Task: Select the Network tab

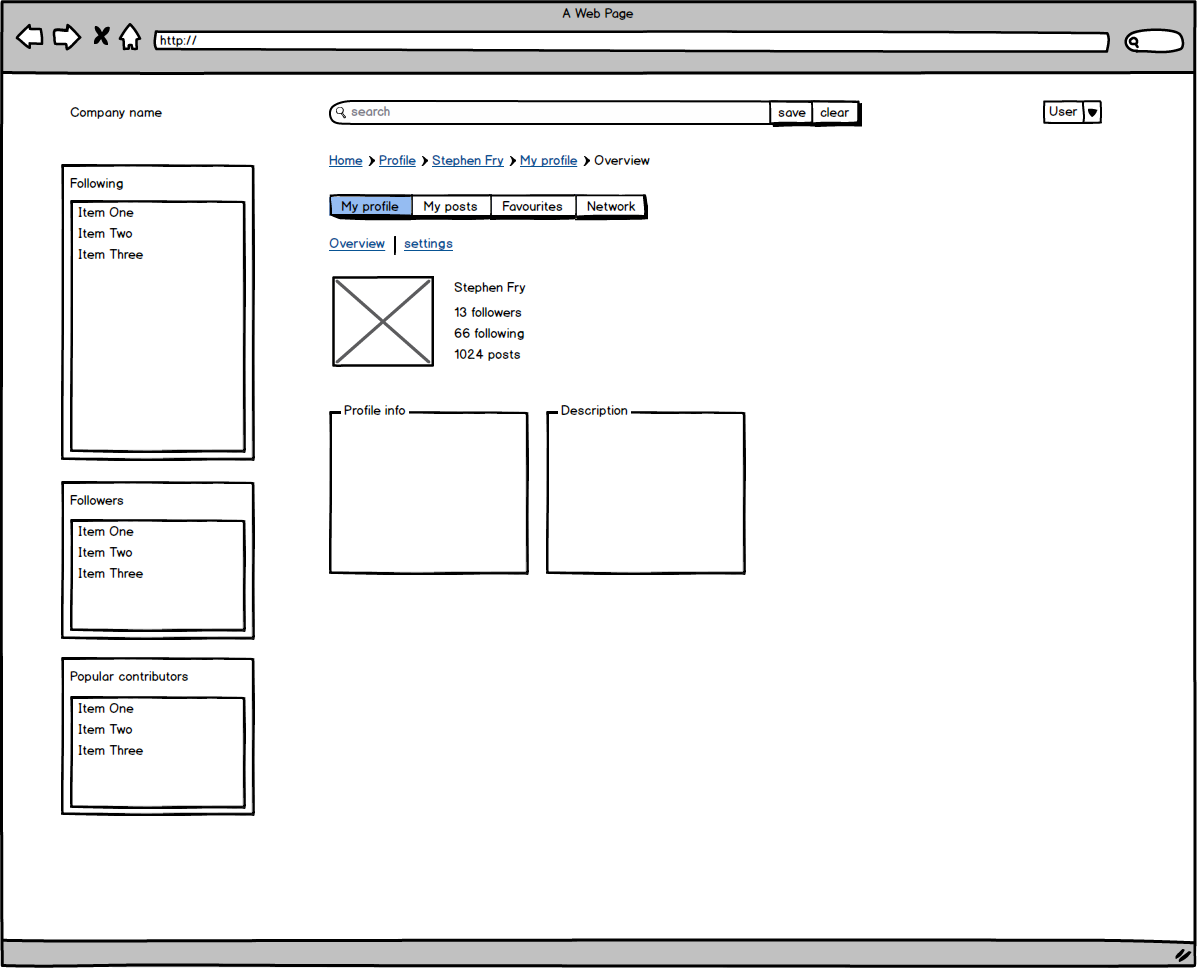Action: (610, 207)
